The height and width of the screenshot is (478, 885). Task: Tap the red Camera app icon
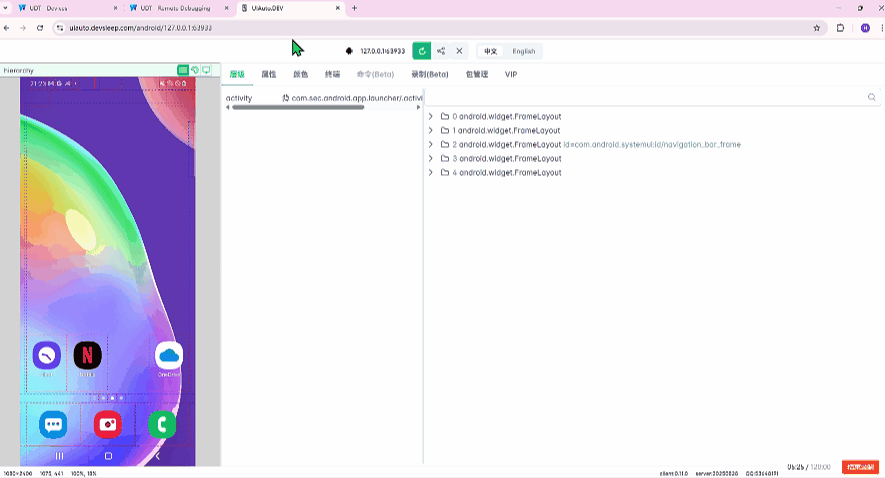(107, 424)
